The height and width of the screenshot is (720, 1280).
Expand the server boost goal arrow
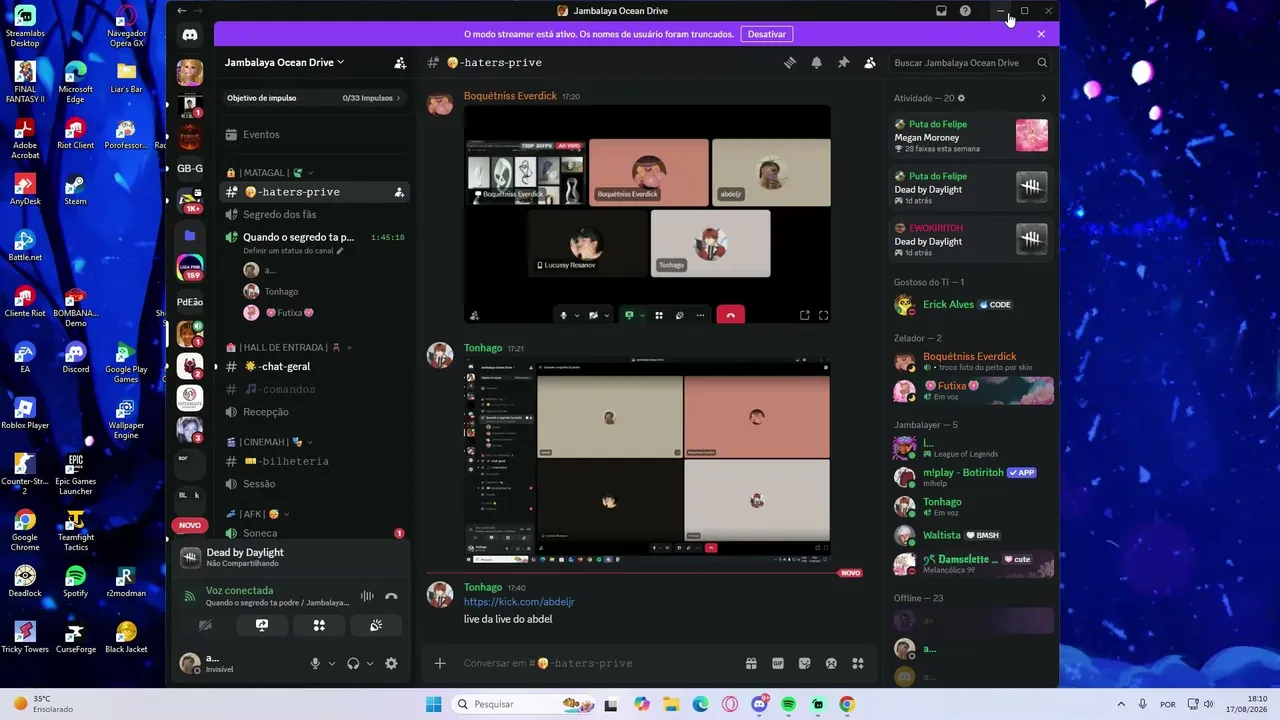(x=398, y=98)
